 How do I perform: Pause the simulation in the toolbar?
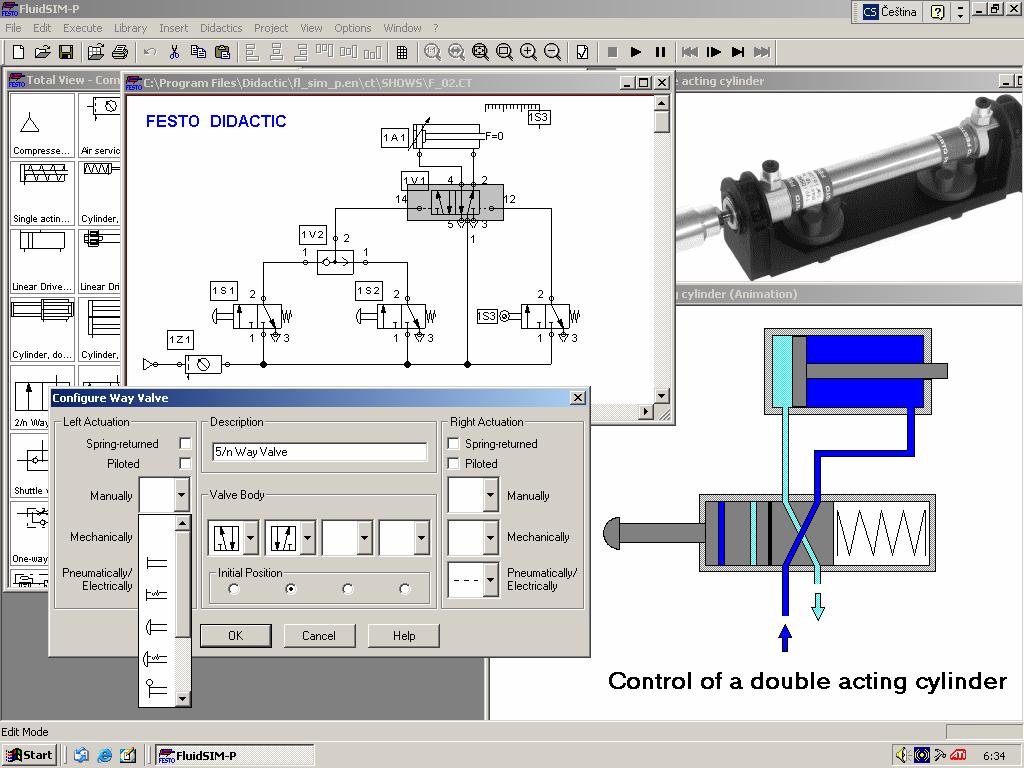pyautogui.click(x=660, y=52)
